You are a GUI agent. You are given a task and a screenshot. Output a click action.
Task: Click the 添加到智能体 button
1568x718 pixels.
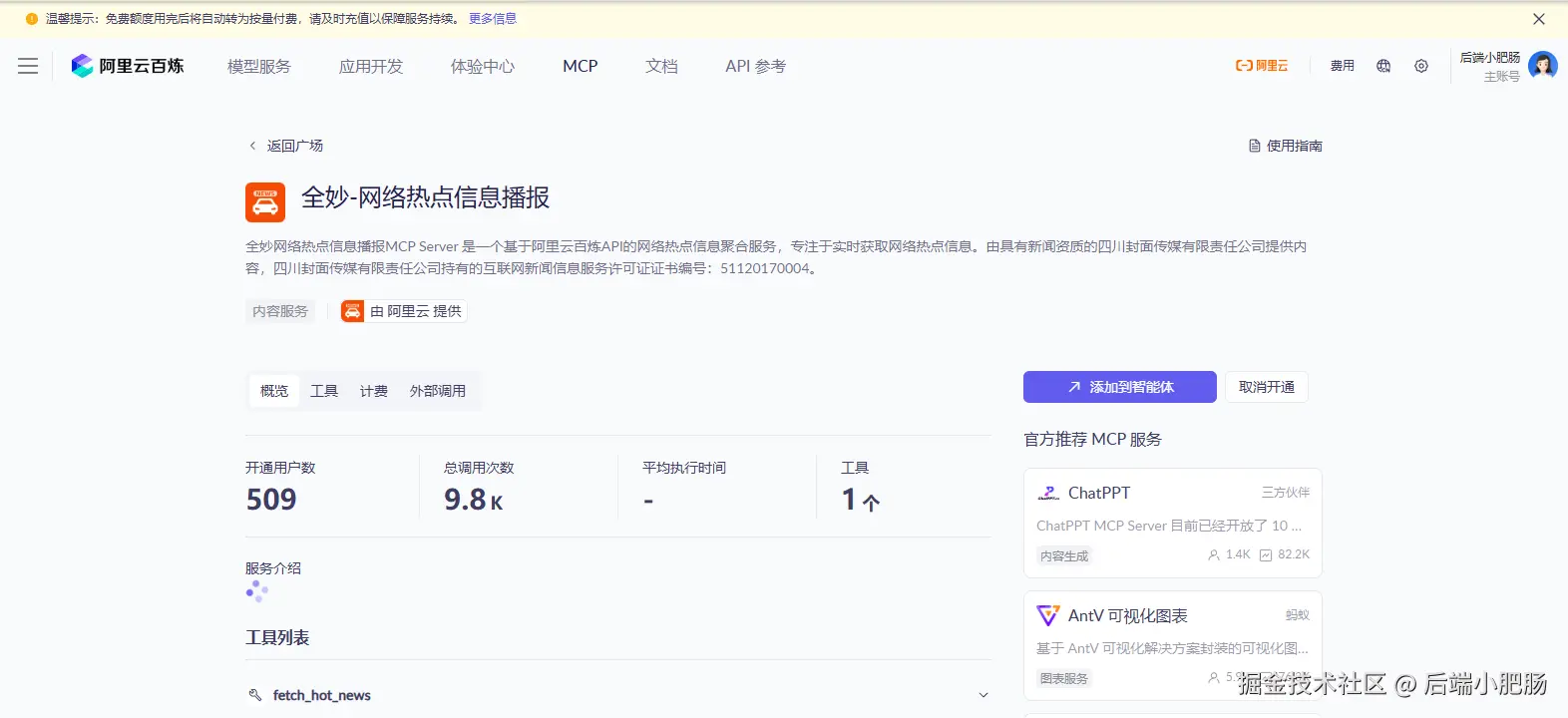click(x=1120, y=387)
